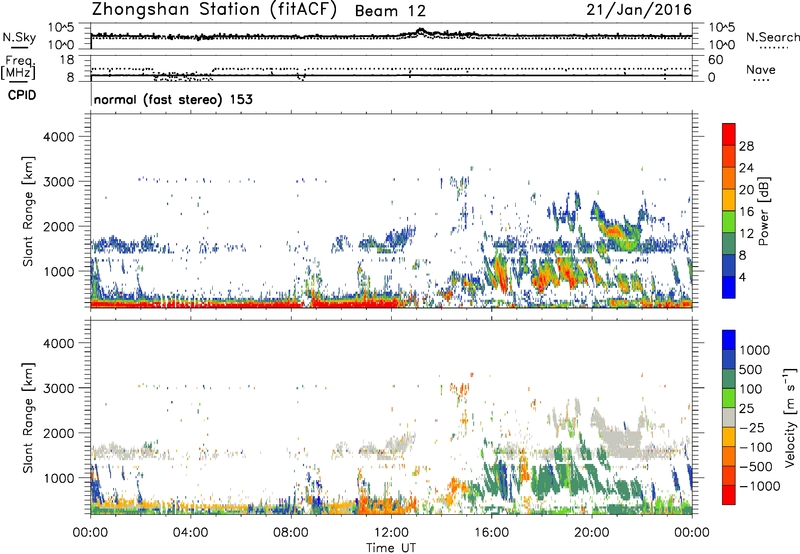Select the "16:00" time tick label
This screenshot has height=554, width=800.
[491, 533]
